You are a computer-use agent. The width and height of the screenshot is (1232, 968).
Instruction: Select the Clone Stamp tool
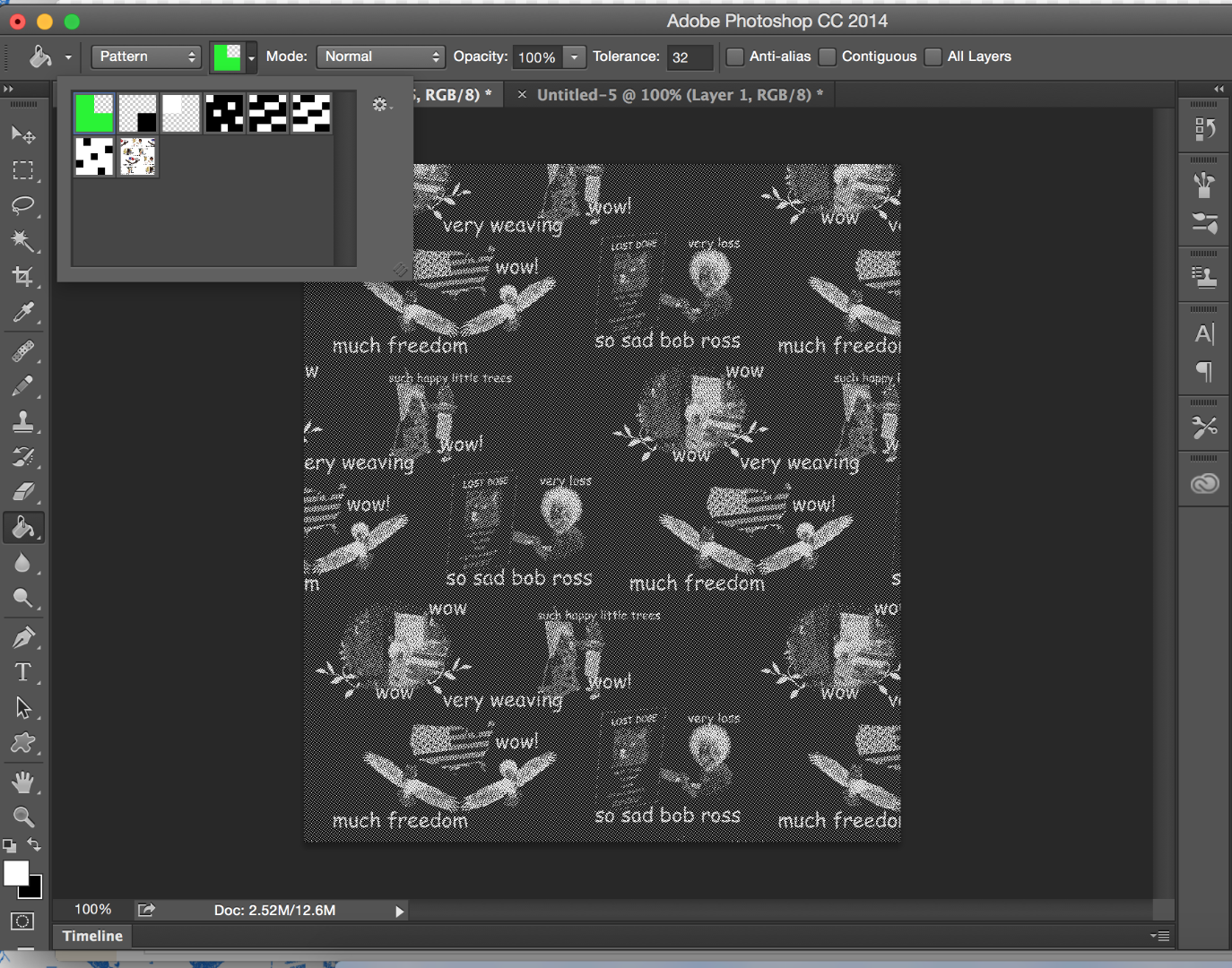point(23,421)
